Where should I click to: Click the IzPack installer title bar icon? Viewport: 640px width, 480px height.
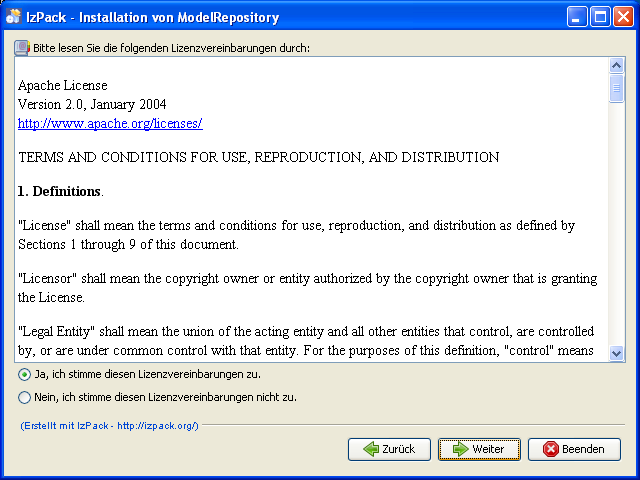13,17
